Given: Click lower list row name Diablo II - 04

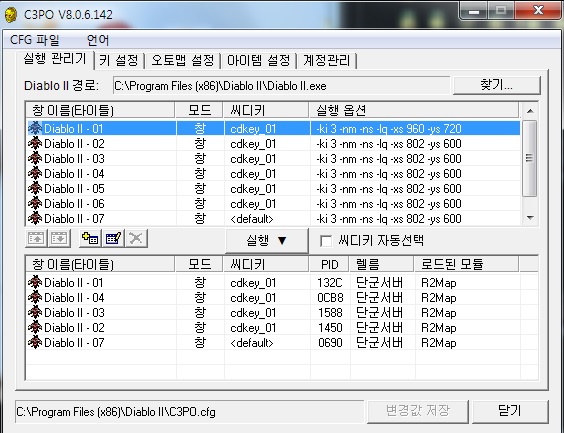Looking at the screenshot, I should click(x=74, y=298).
